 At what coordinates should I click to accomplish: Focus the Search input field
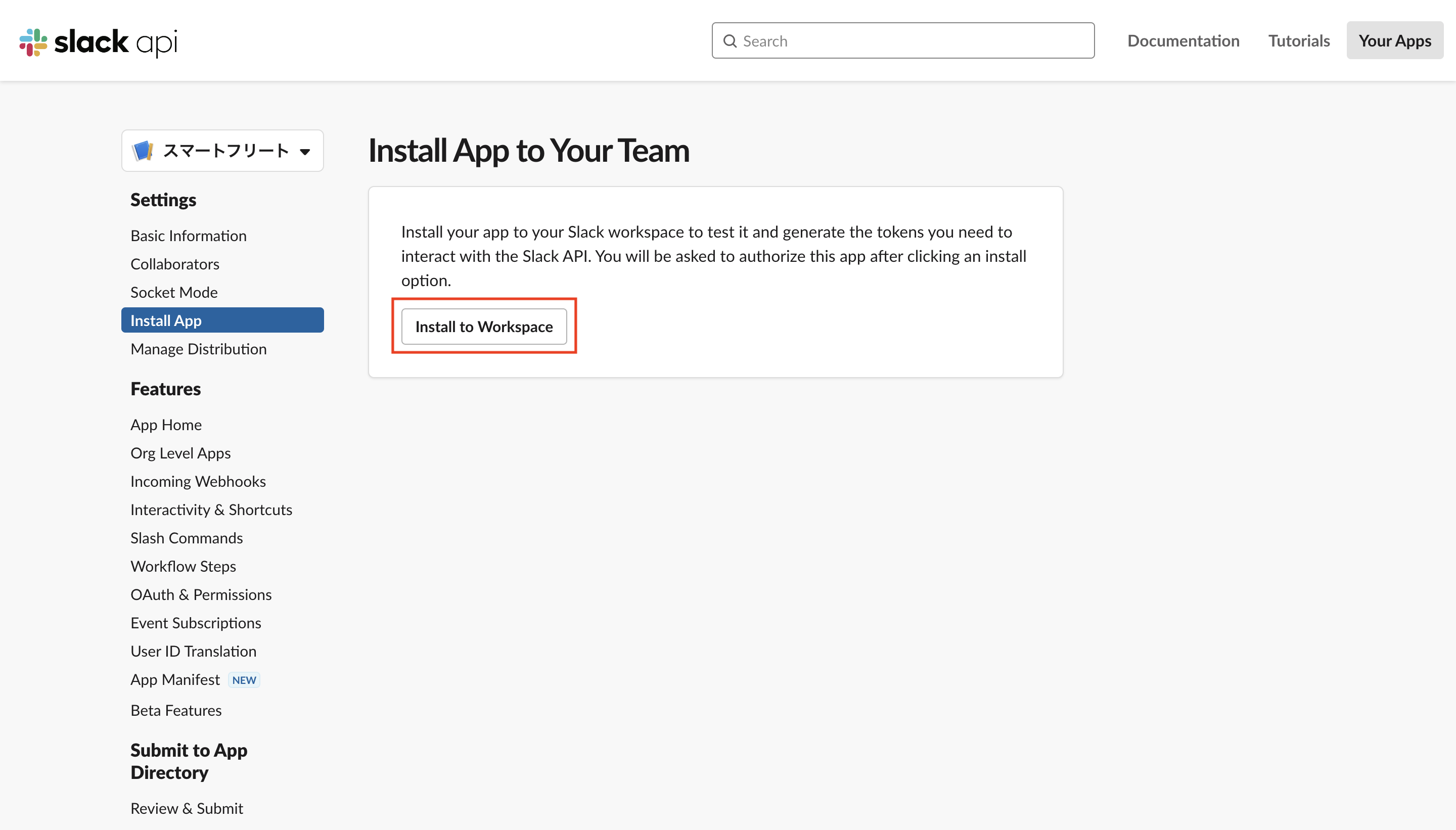(x=912, y=41)
